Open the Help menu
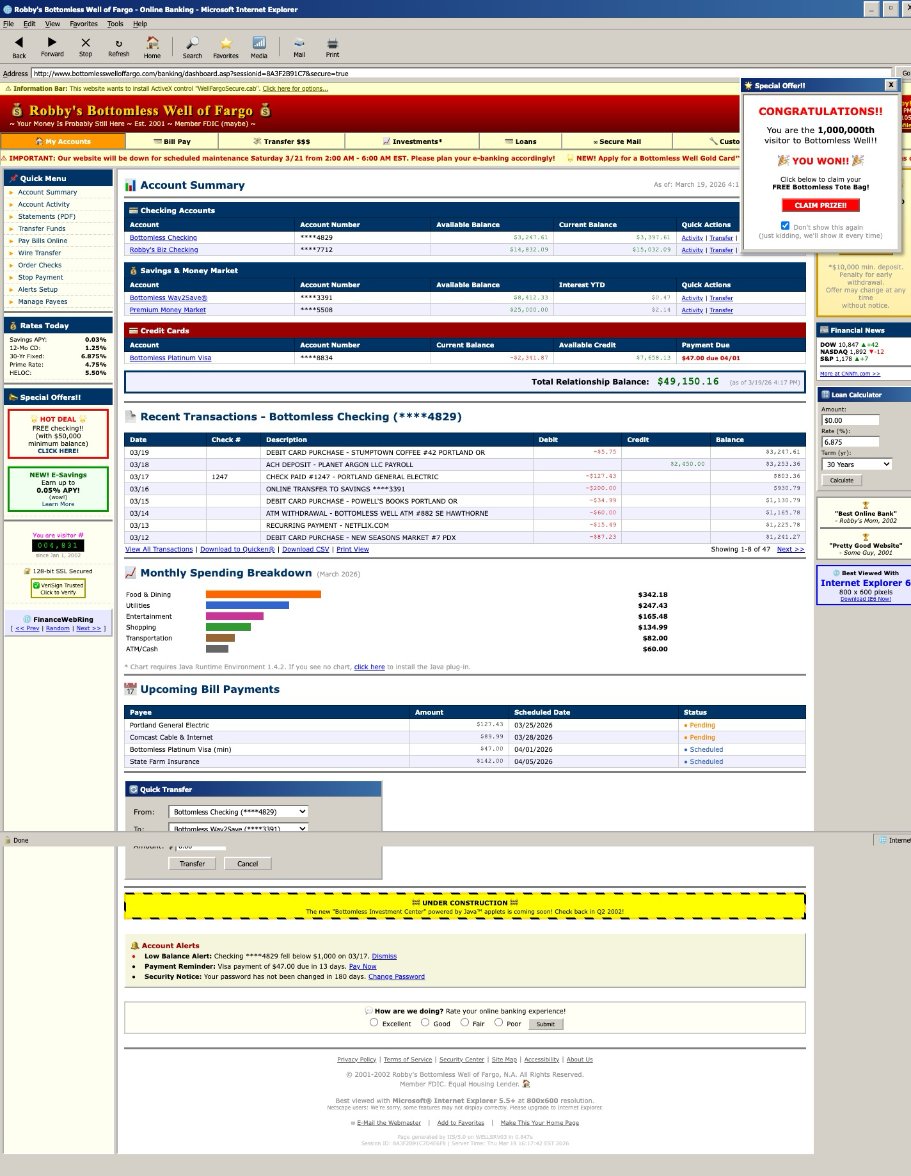This screenshot has height=1176, width=911. coord(140,24)
